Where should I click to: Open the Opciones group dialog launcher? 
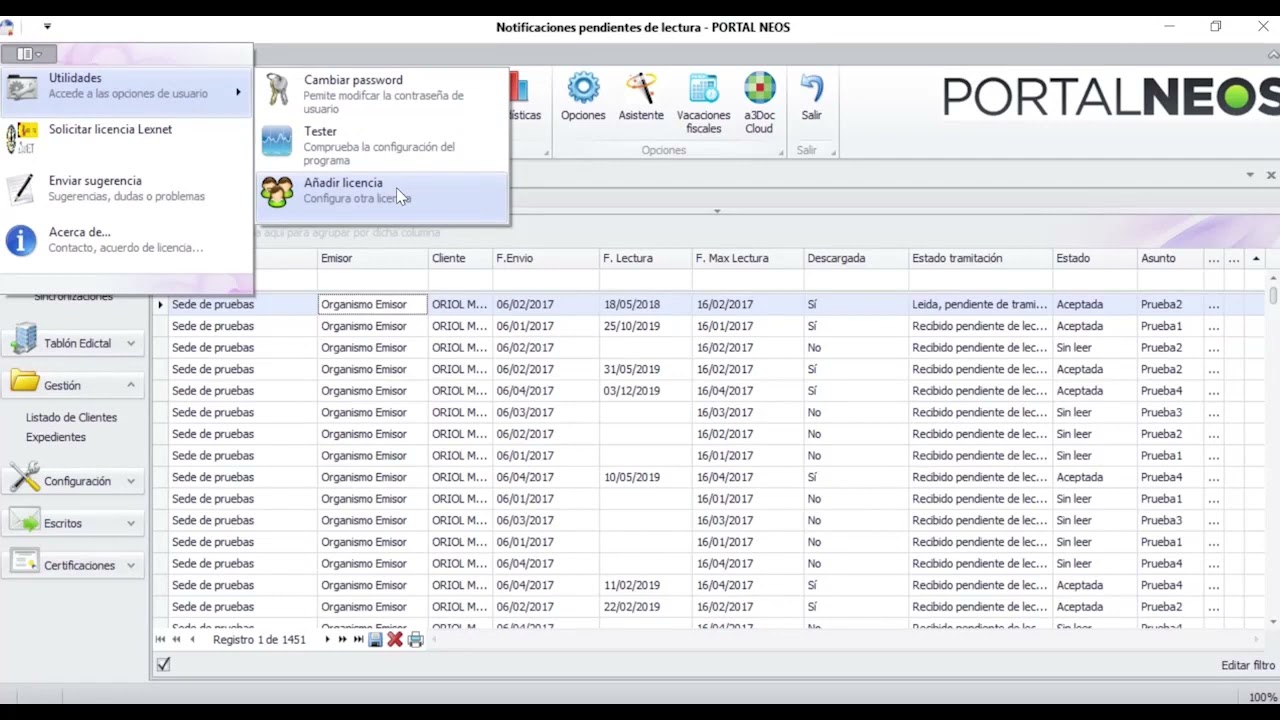781,153
